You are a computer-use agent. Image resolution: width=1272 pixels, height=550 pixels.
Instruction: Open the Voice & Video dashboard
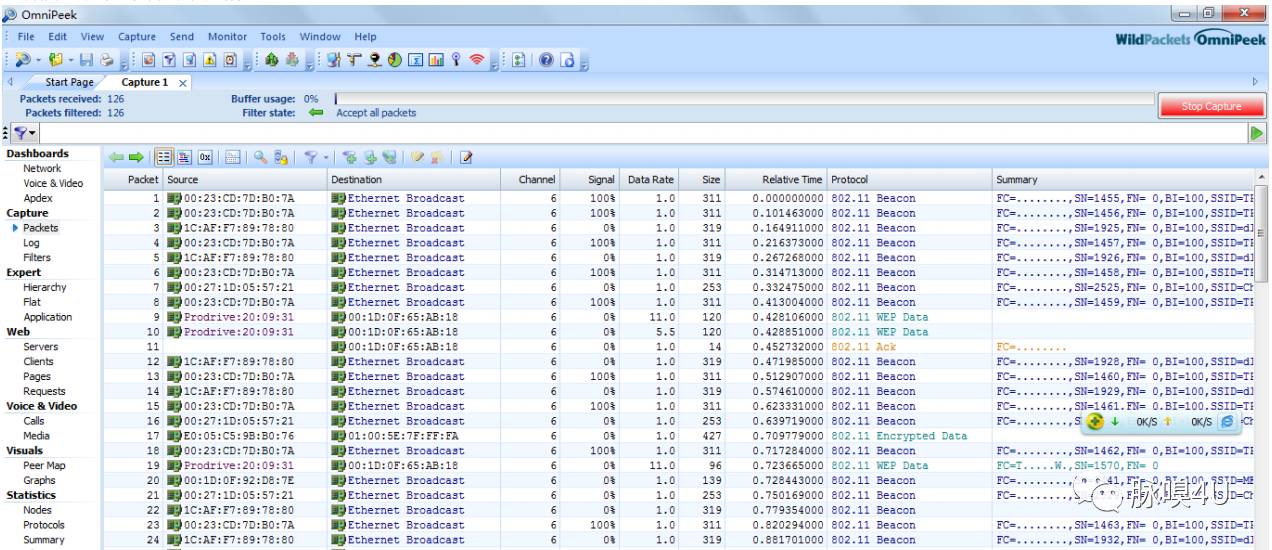tap(54, 184)
